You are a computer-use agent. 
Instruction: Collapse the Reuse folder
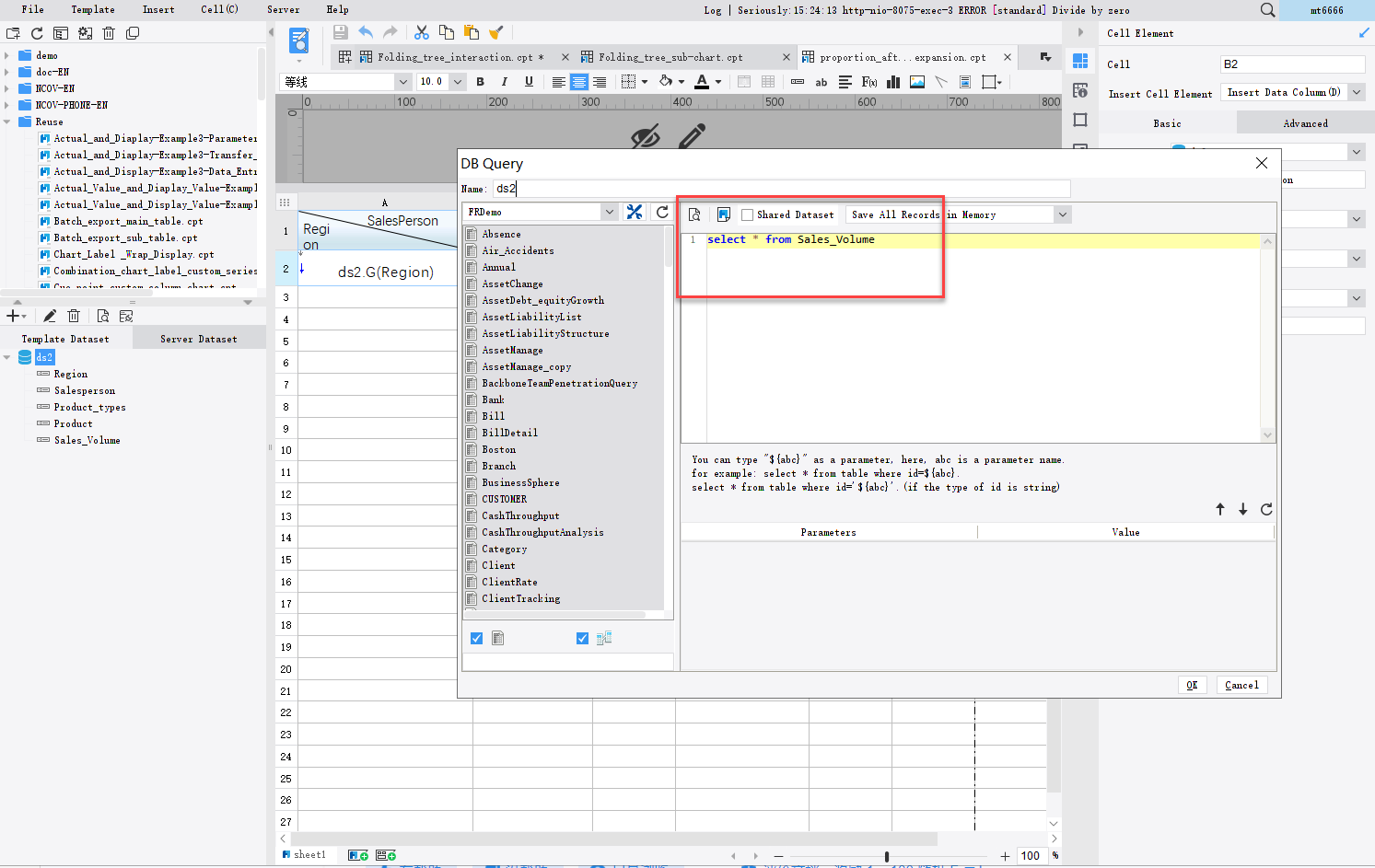click(7, 122)
